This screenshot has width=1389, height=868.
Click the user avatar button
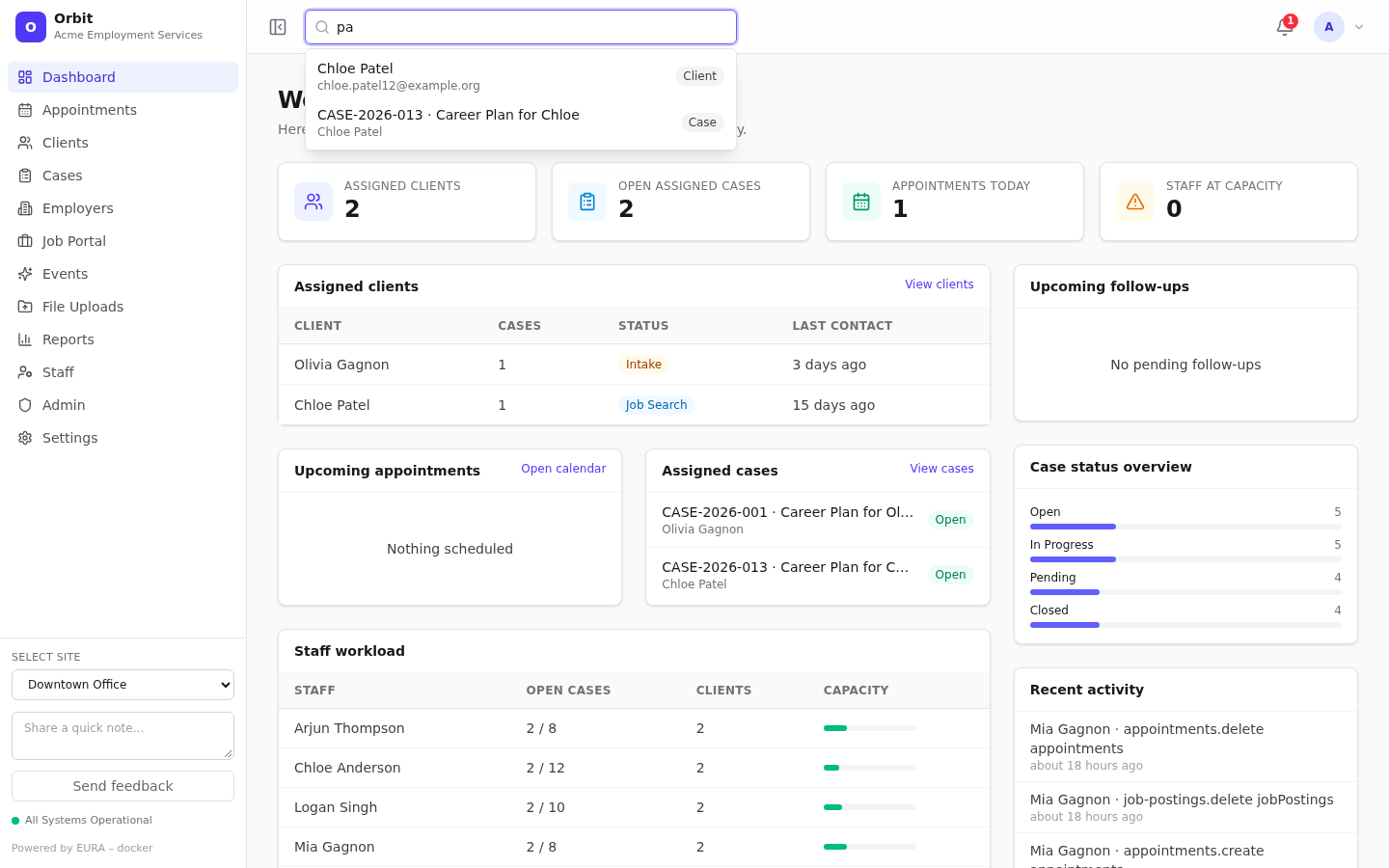point(1329,27)
